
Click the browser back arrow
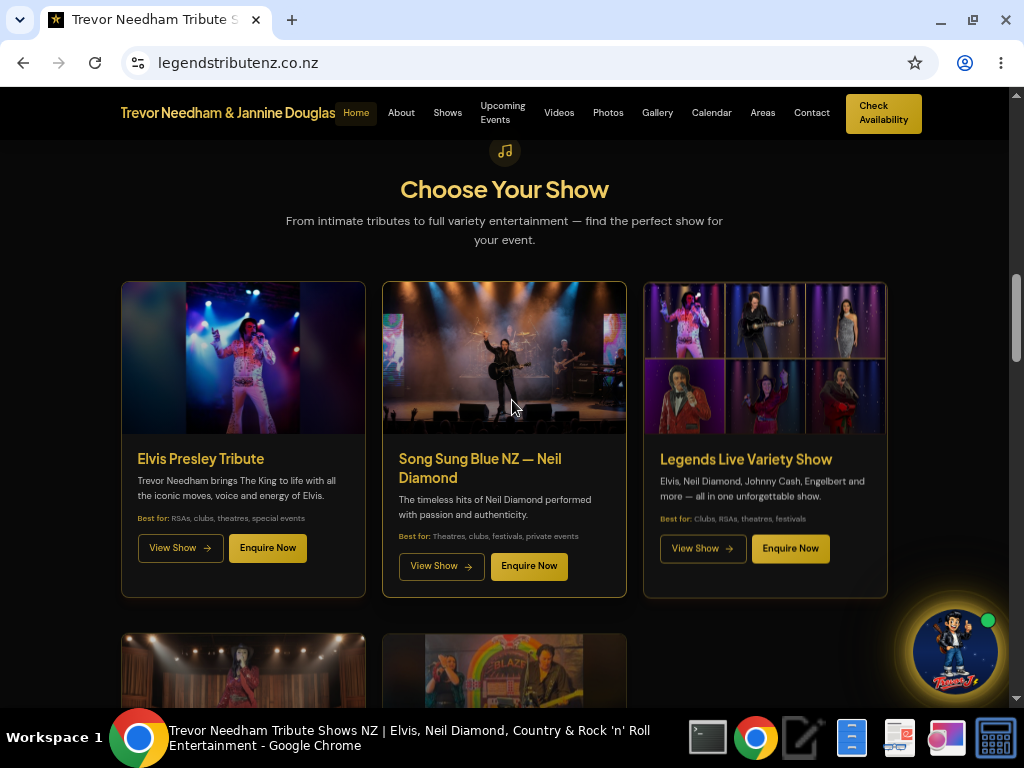(23, 63)
